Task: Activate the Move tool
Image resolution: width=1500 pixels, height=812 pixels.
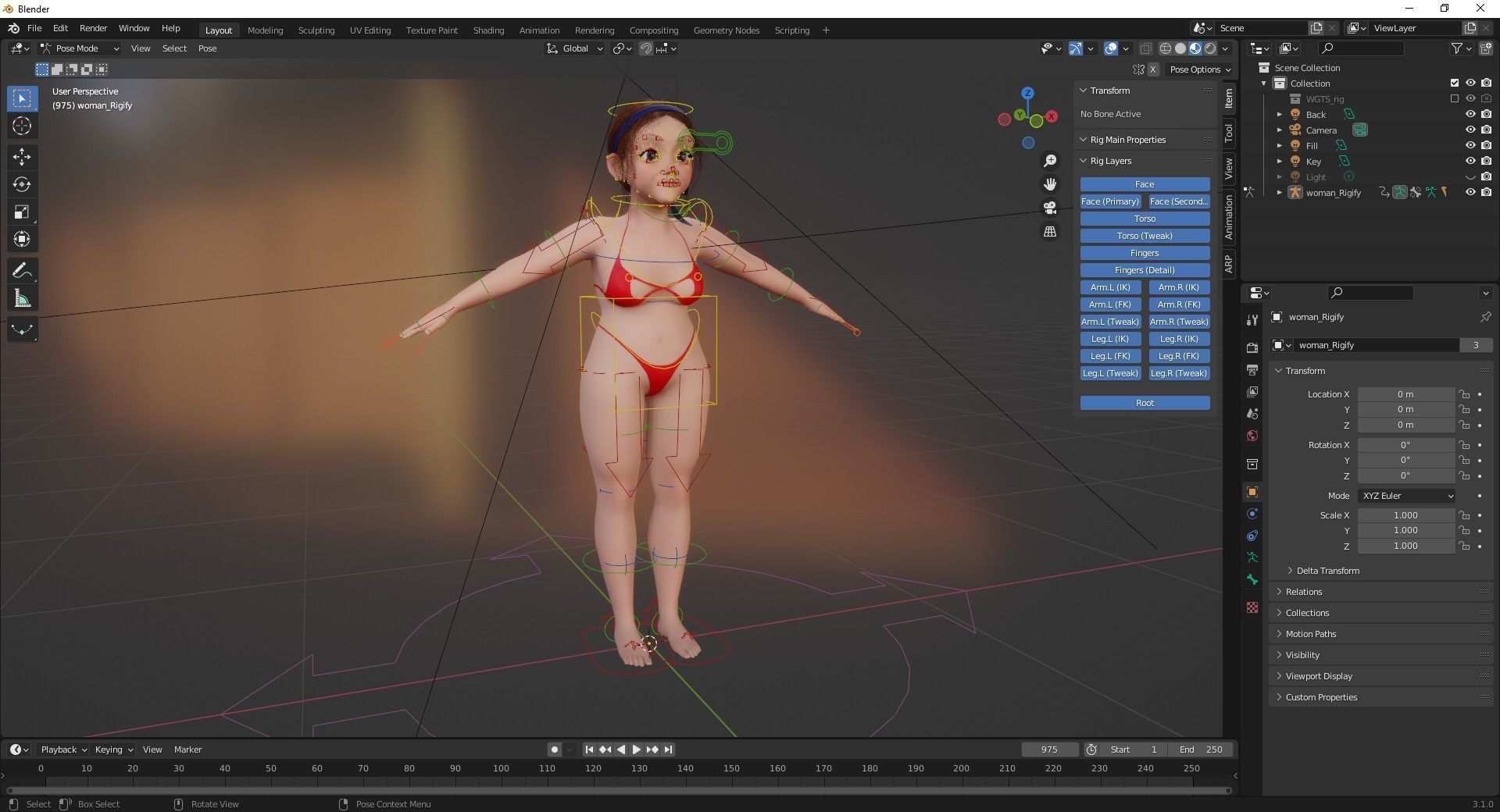Action: pos(22,157)
